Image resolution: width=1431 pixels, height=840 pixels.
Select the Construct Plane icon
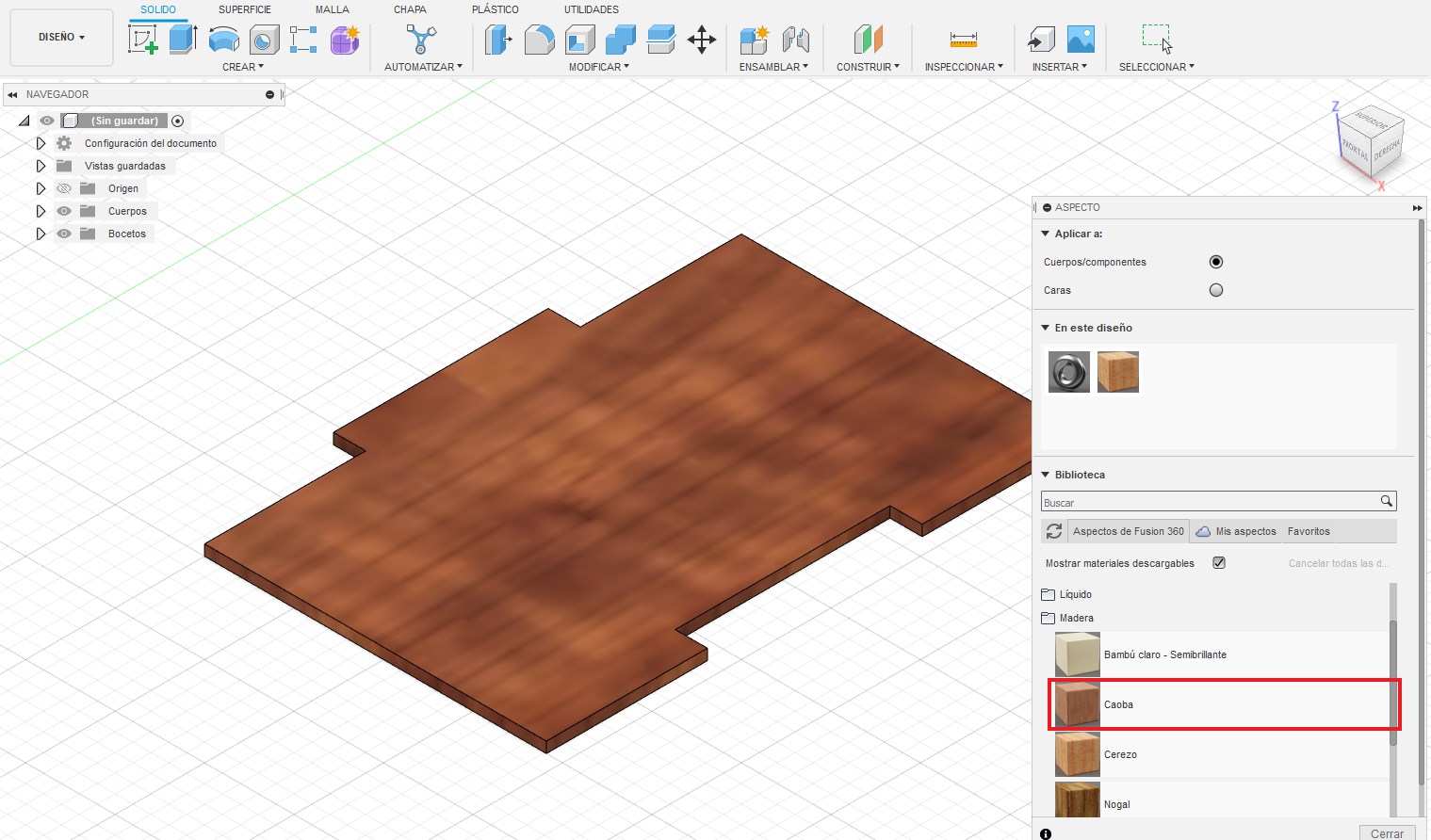pos(869,40)
